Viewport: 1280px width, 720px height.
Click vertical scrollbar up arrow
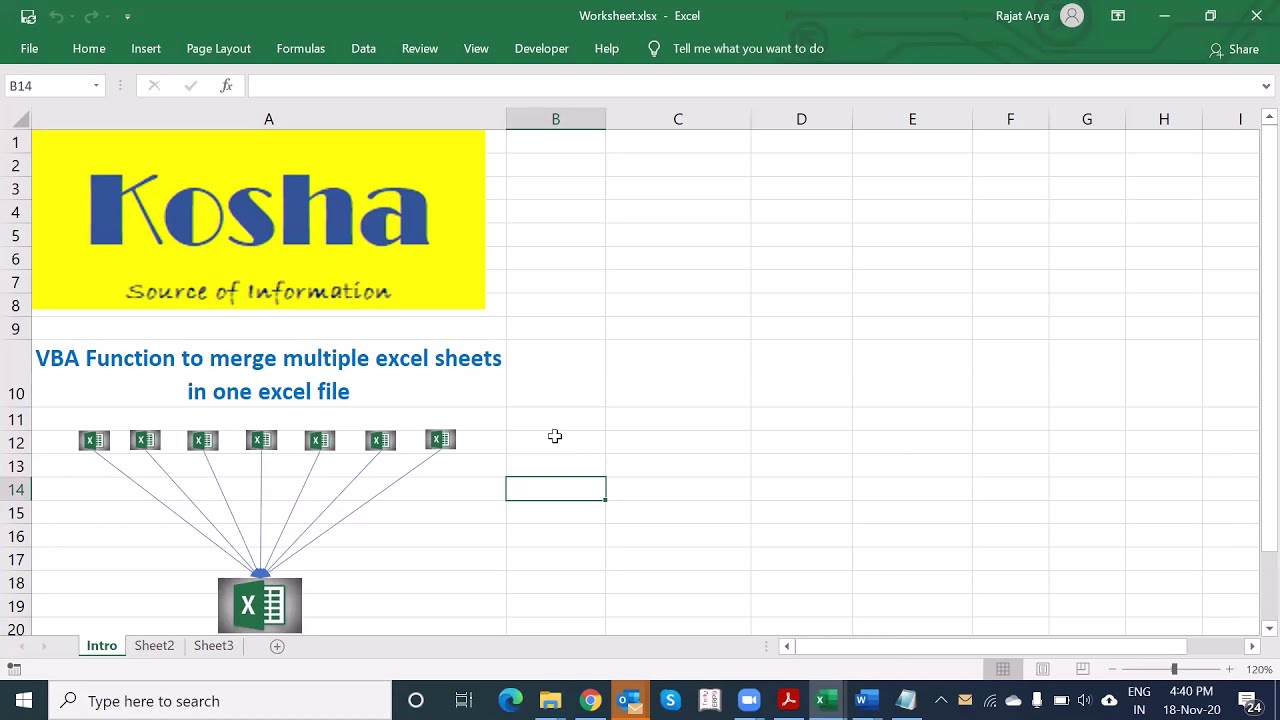tap(1270, 118)
